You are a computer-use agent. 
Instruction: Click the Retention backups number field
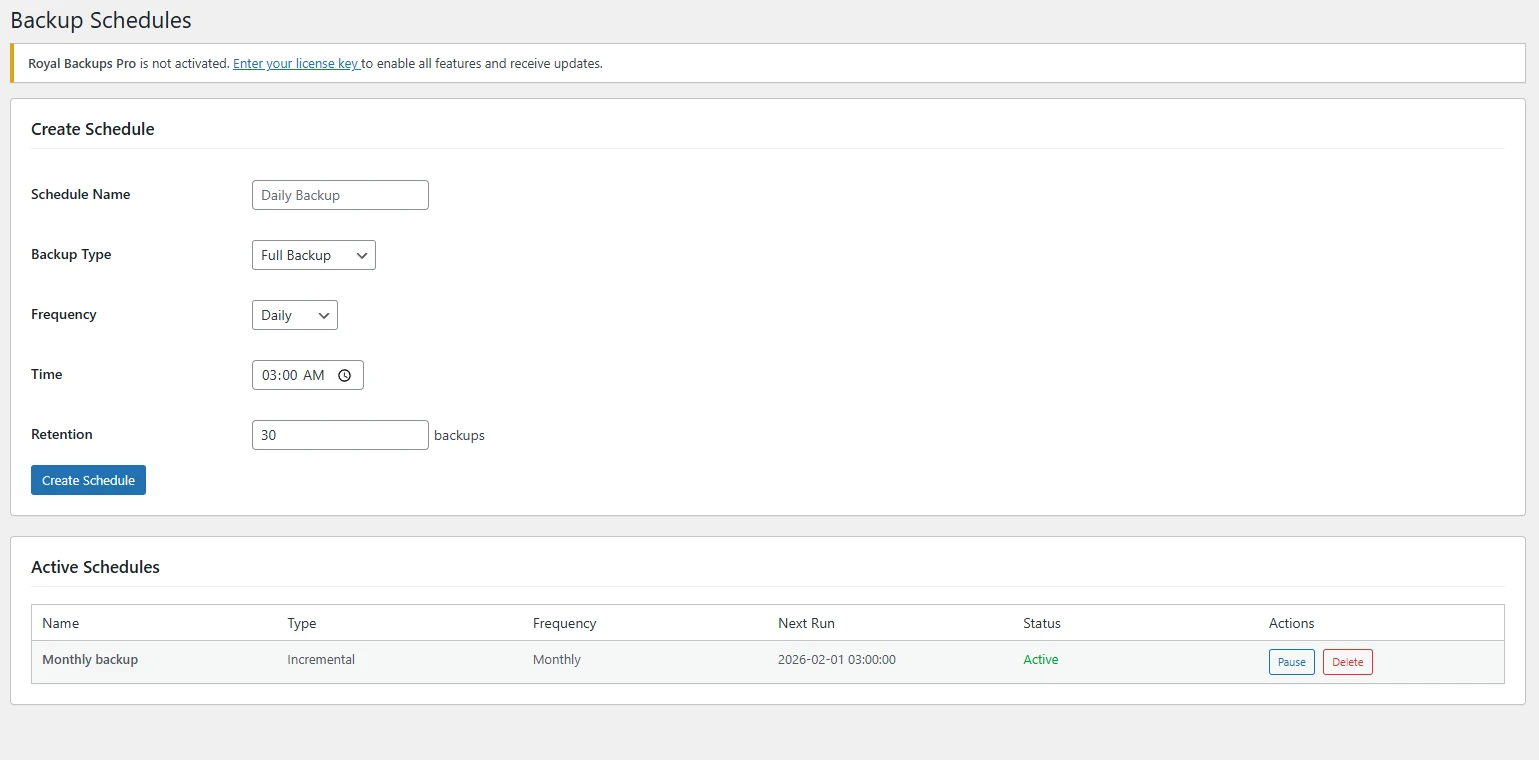(x=340, y=434)
